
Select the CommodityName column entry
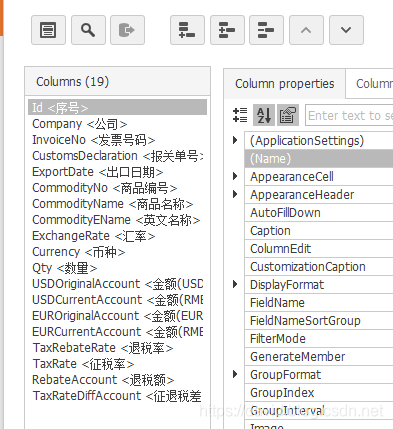point(117,204)
